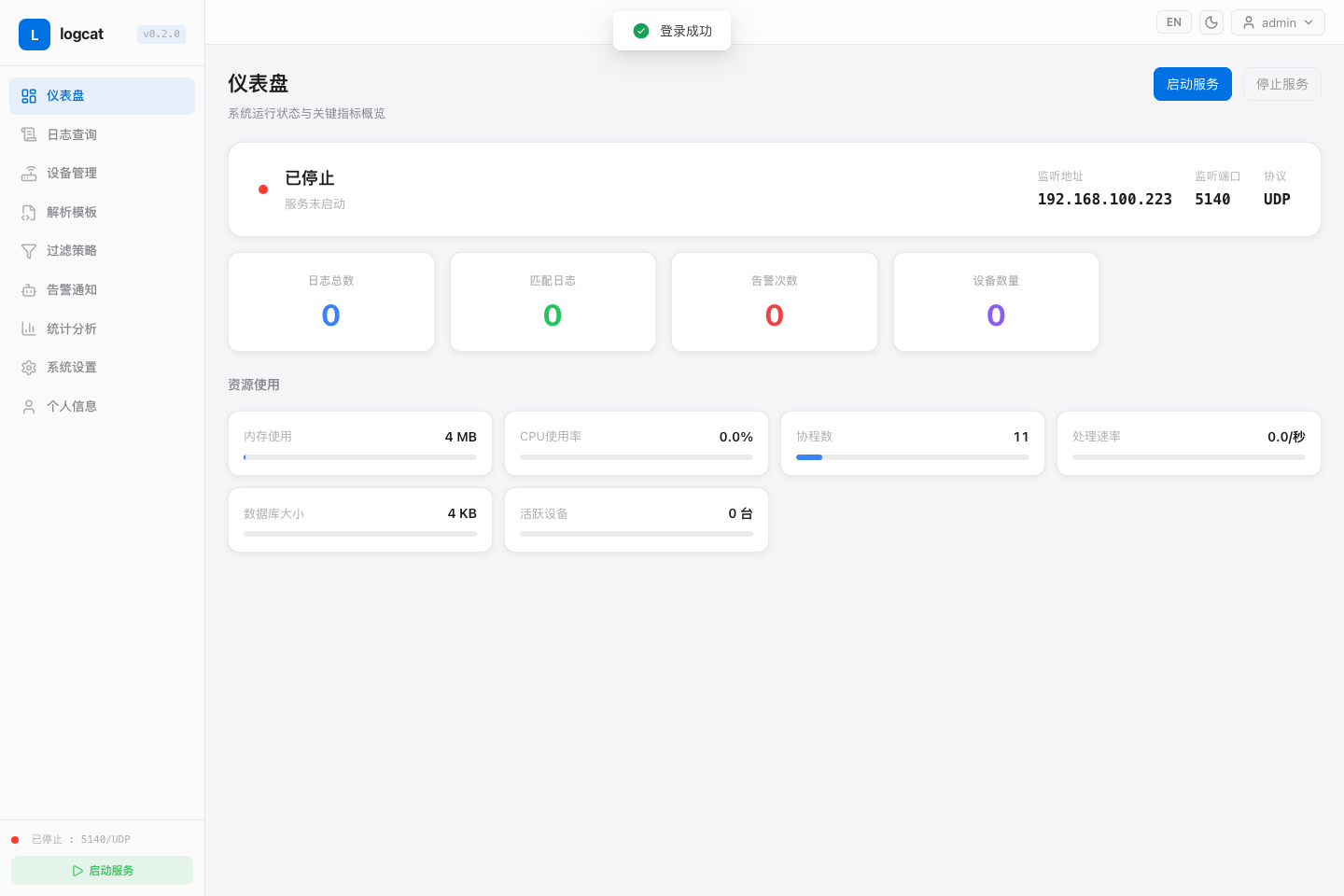Click the red stopped status indicator dot

pos(263,189)
